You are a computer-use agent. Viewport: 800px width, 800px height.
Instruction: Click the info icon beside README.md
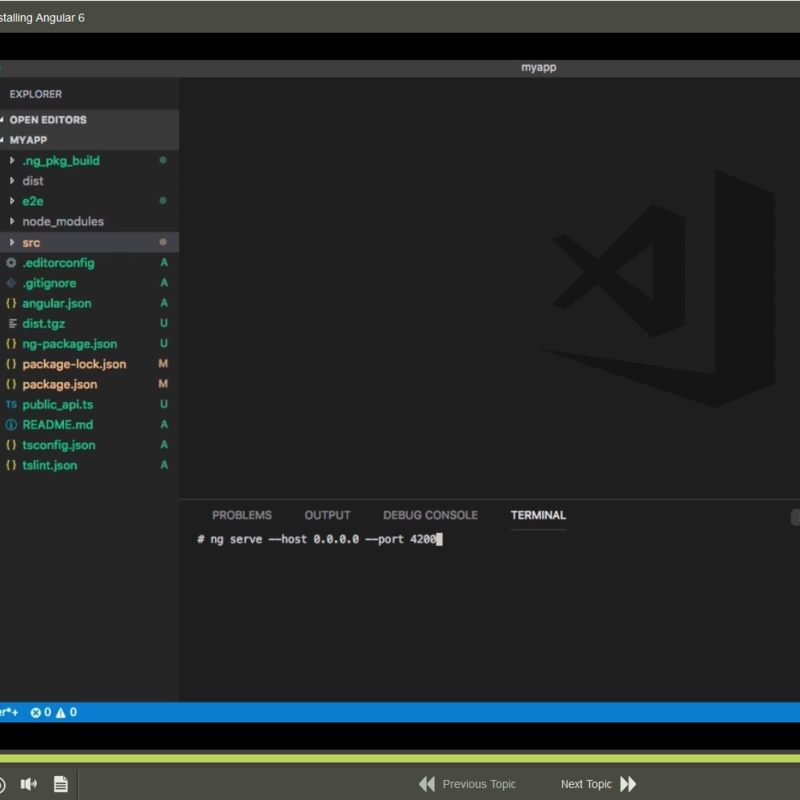pyautogui.click(x=11, y=424)
